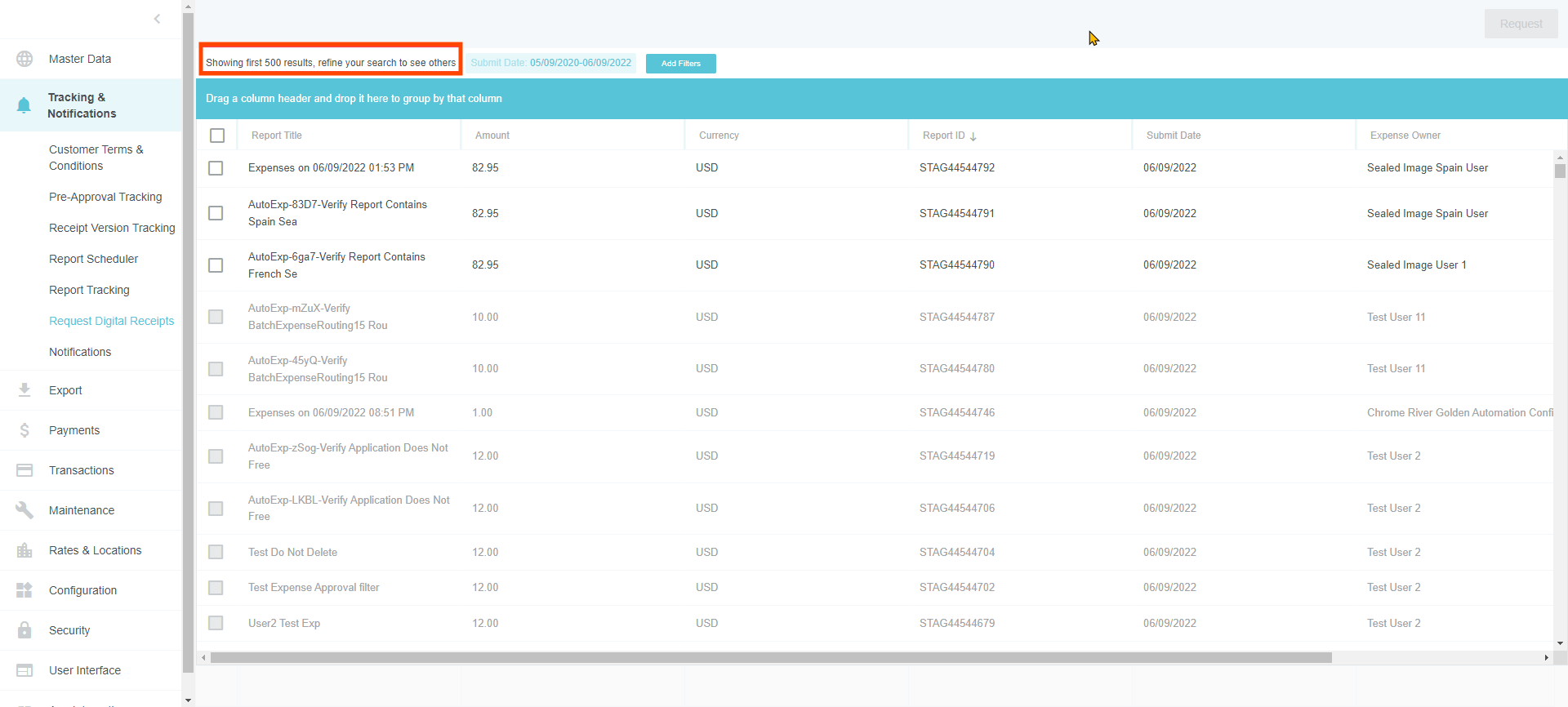Click the Export download arrow icon
Screen dimensions: 1568x707
[x=24, y=390]
